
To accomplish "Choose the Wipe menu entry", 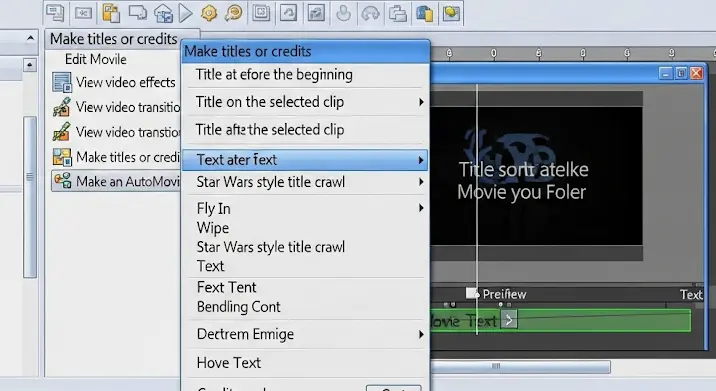I will (x=305, y=227).
